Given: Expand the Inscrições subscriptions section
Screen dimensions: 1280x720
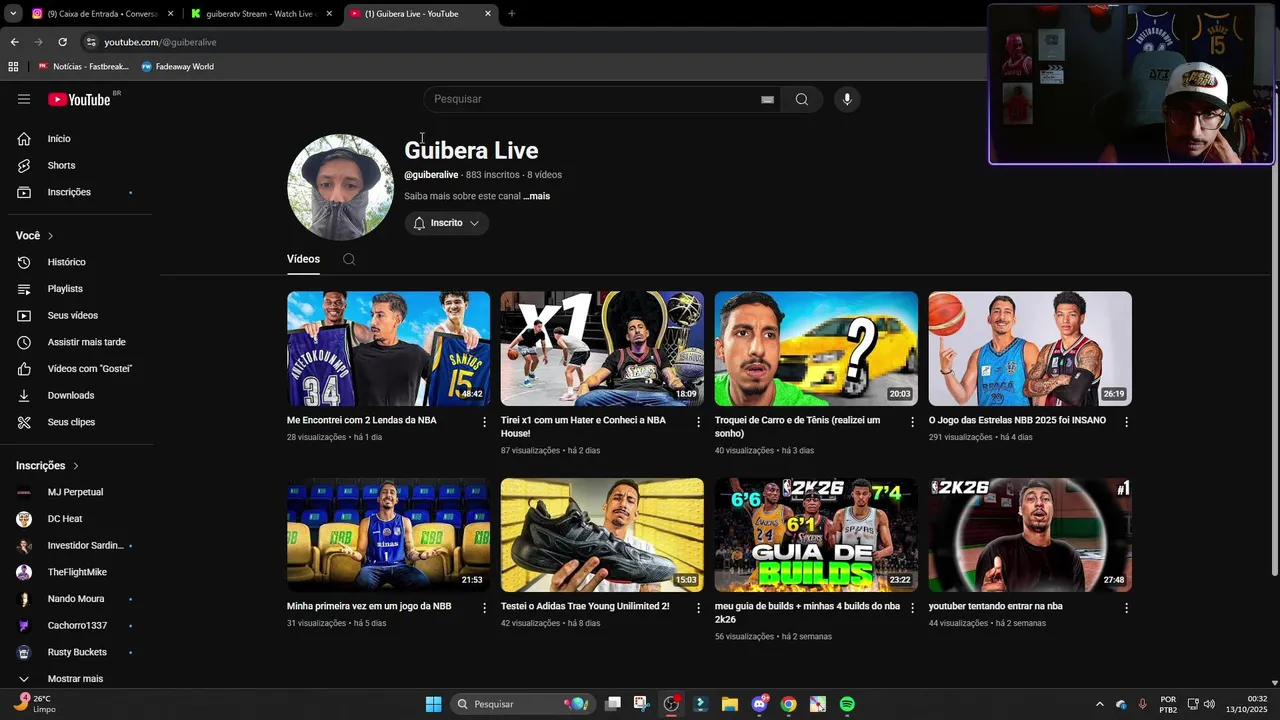Looking at the screenshot, I should point(47,466).
